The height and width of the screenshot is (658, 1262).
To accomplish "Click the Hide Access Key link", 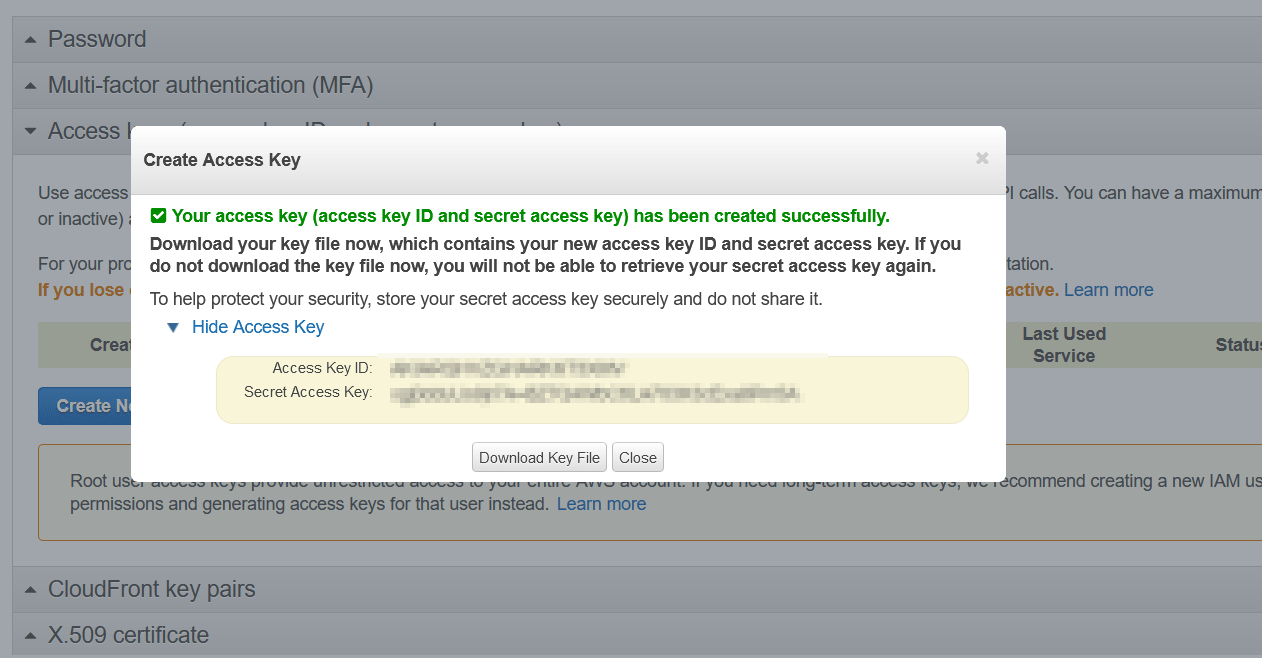I will [258, 327].
